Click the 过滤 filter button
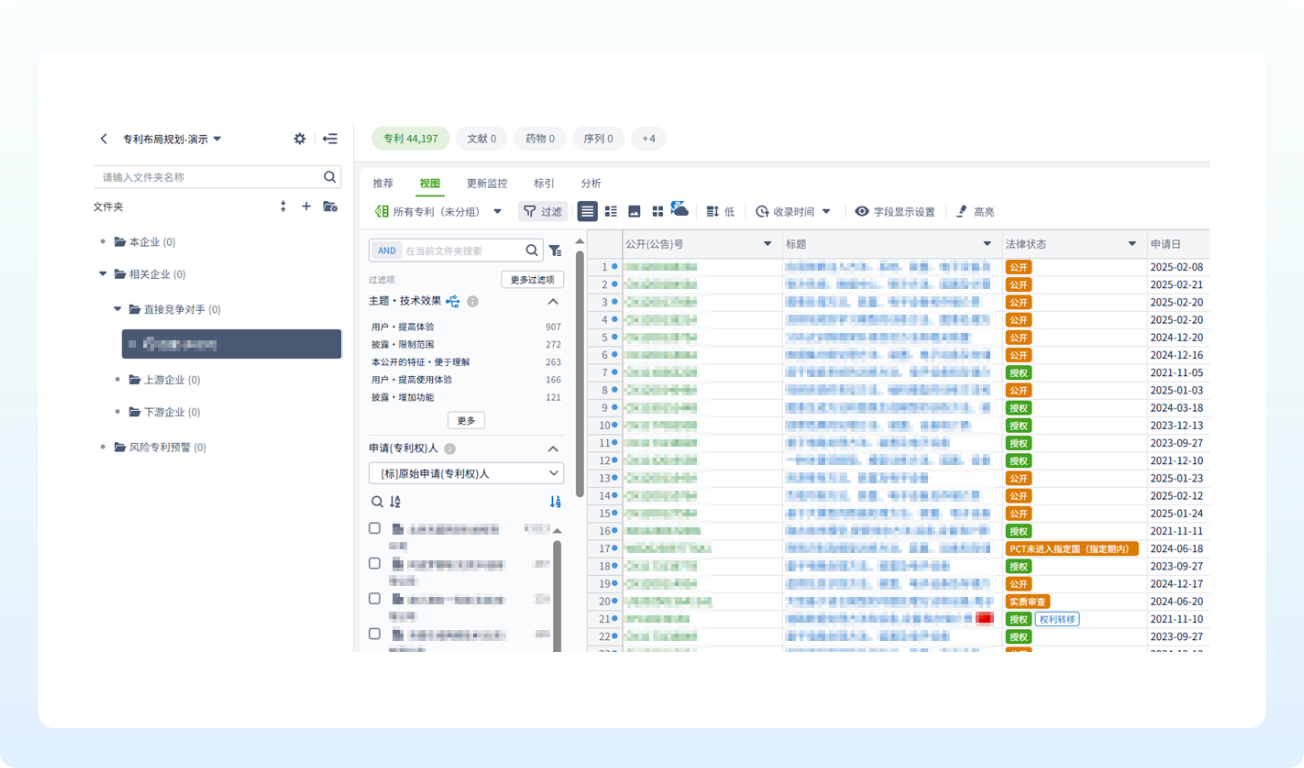The height and width of the screenshot is (768, 1304). point(542,212)
